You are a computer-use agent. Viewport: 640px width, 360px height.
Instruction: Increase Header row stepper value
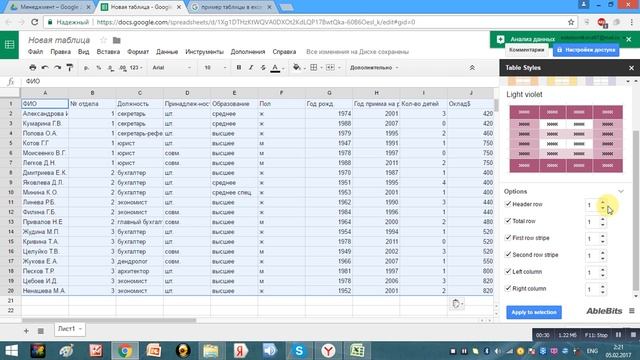(603, 202)
